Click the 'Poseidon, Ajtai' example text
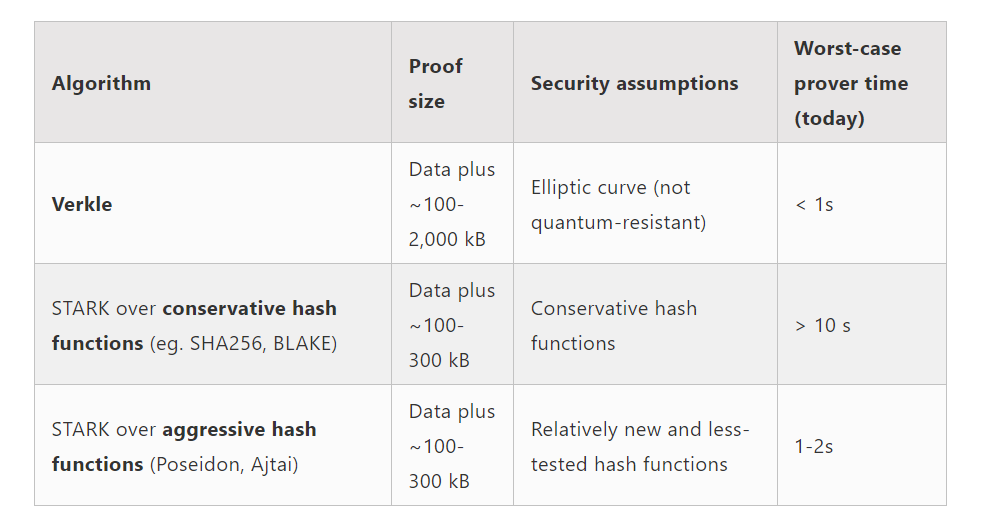 click(224, 464)
